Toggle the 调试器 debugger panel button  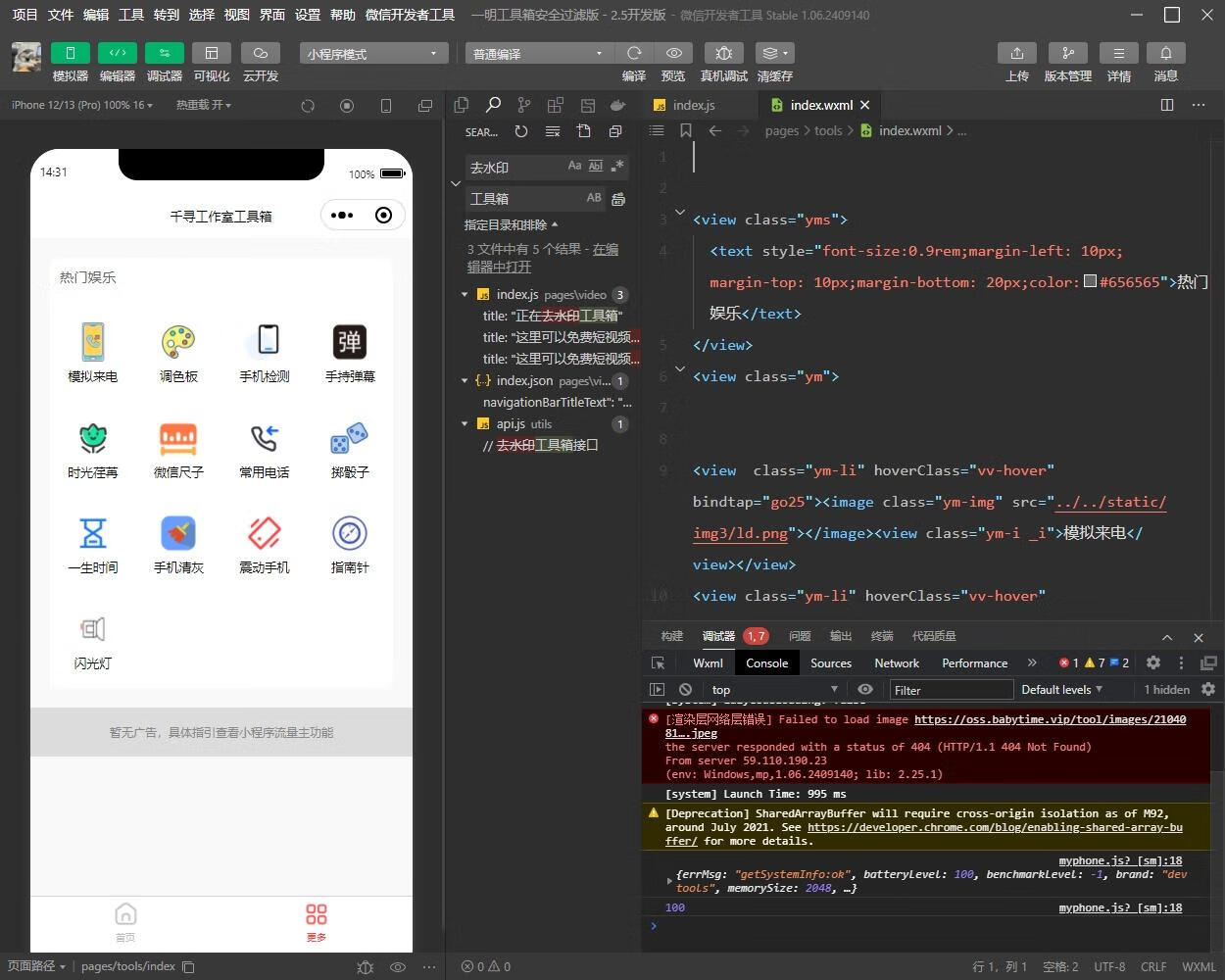[x=164, y=53]
